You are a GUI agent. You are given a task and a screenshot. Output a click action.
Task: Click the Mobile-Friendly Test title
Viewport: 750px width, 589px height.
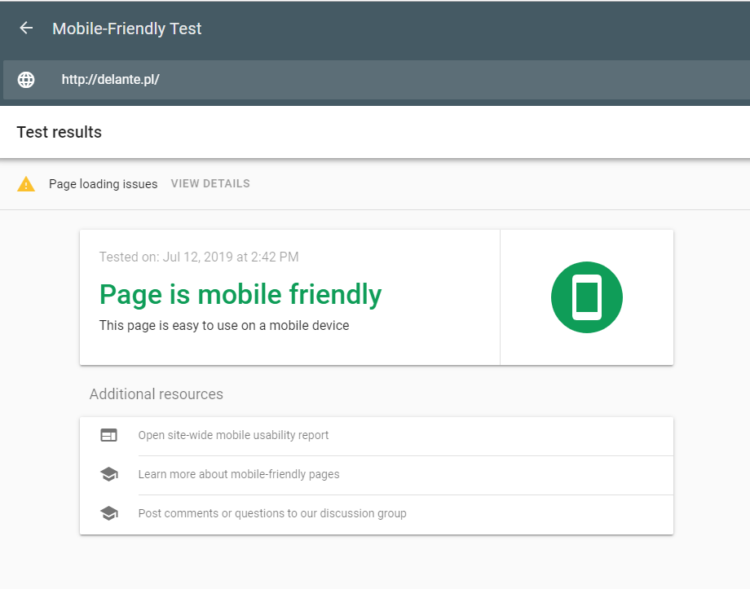click(x=127, y=29)
